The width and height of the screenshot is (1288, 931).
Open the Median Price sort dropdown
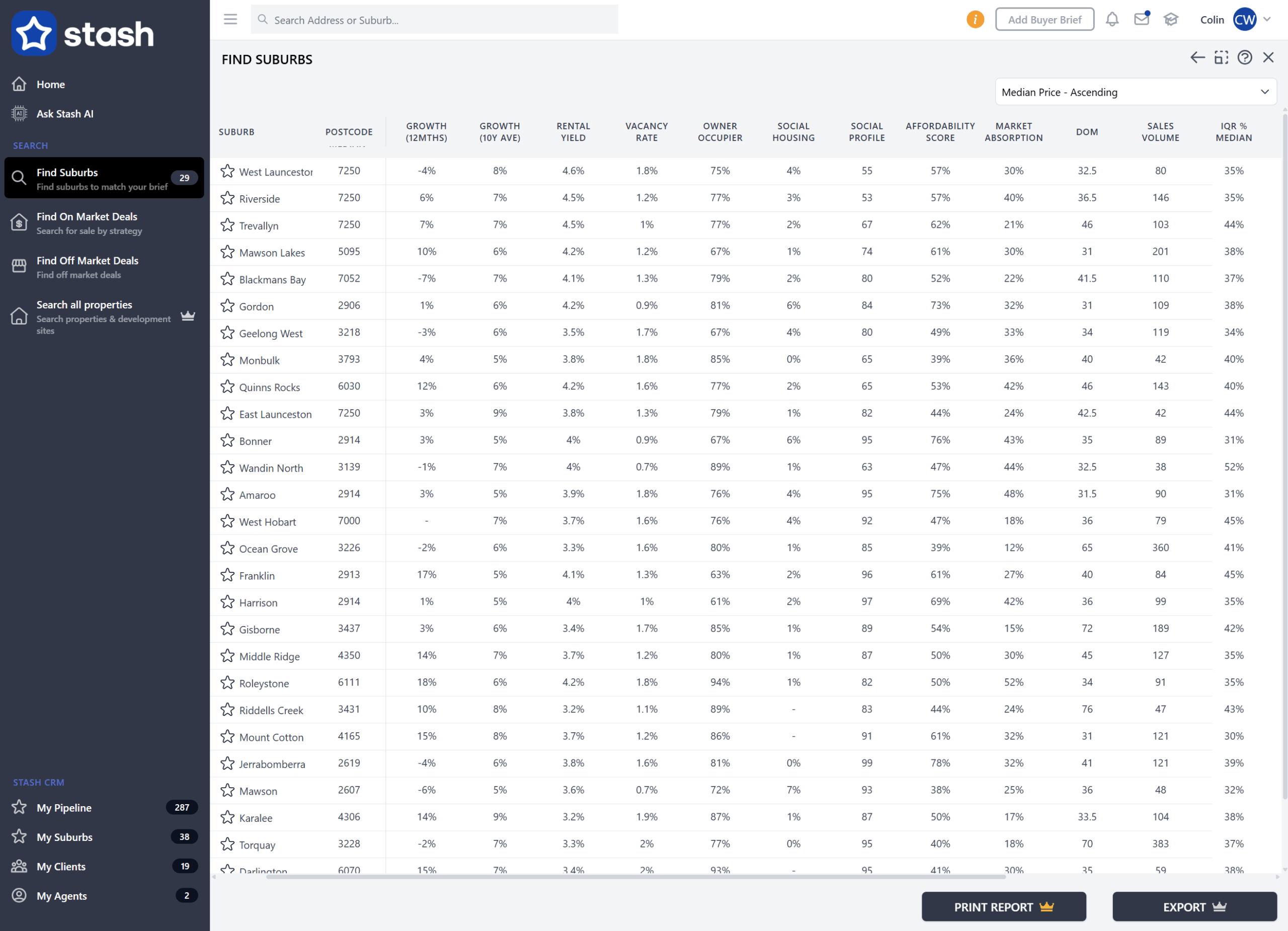pos(1135,92)
